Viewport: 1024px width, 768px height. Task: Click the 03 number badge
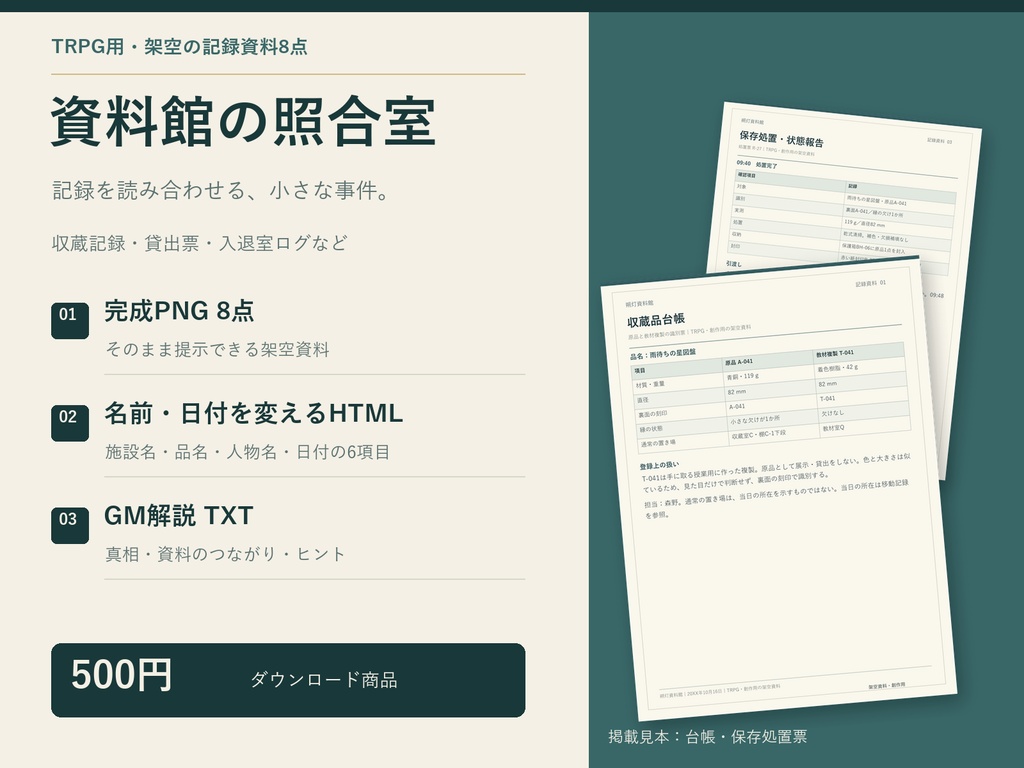click(70, 526)
